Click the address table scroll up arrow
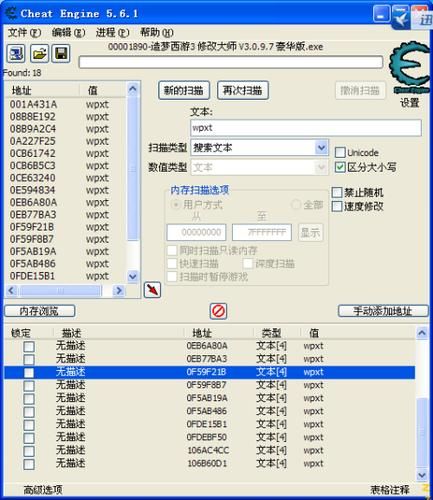433x500 pixels. tap(422, 333)
